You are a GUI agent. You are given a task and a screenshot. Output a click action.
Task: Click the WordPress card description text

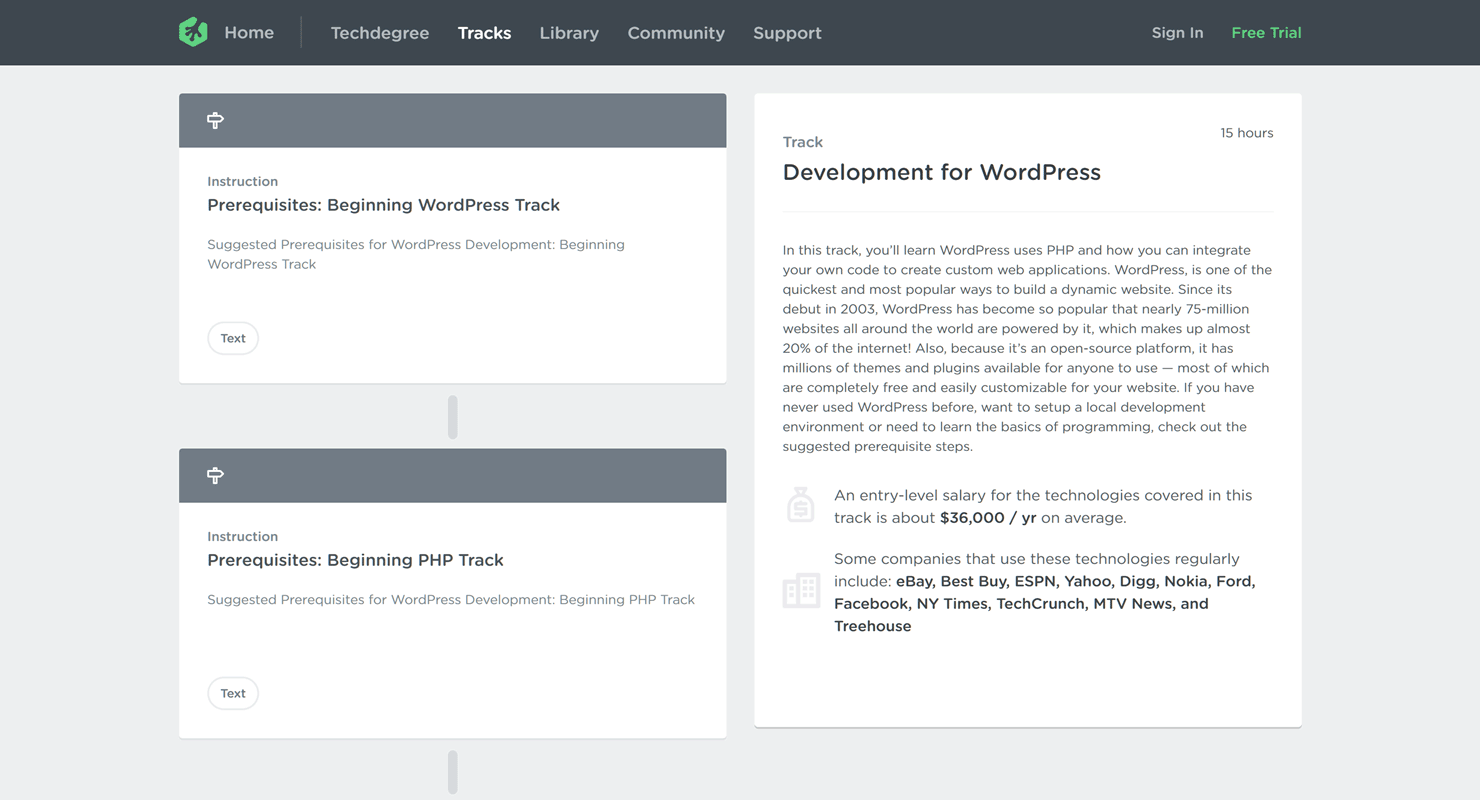click(416, 254)
